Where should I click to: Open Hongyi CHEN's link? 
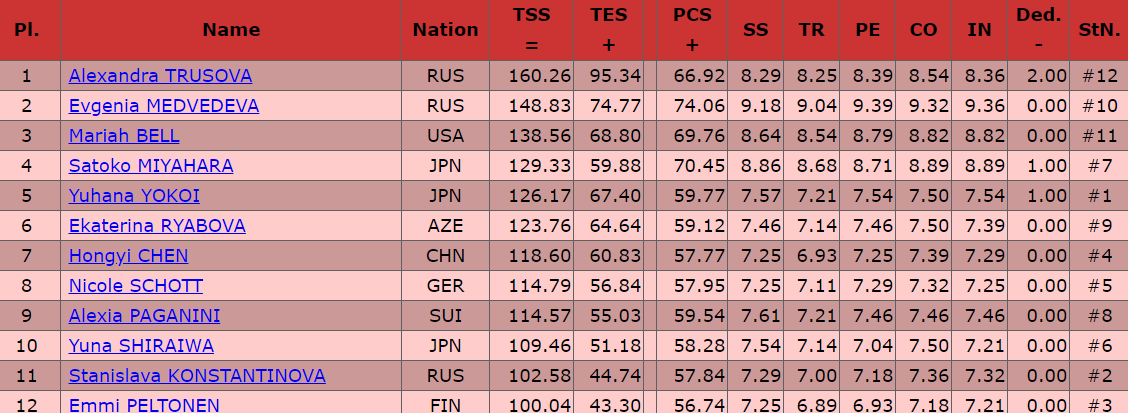point(128,256)
